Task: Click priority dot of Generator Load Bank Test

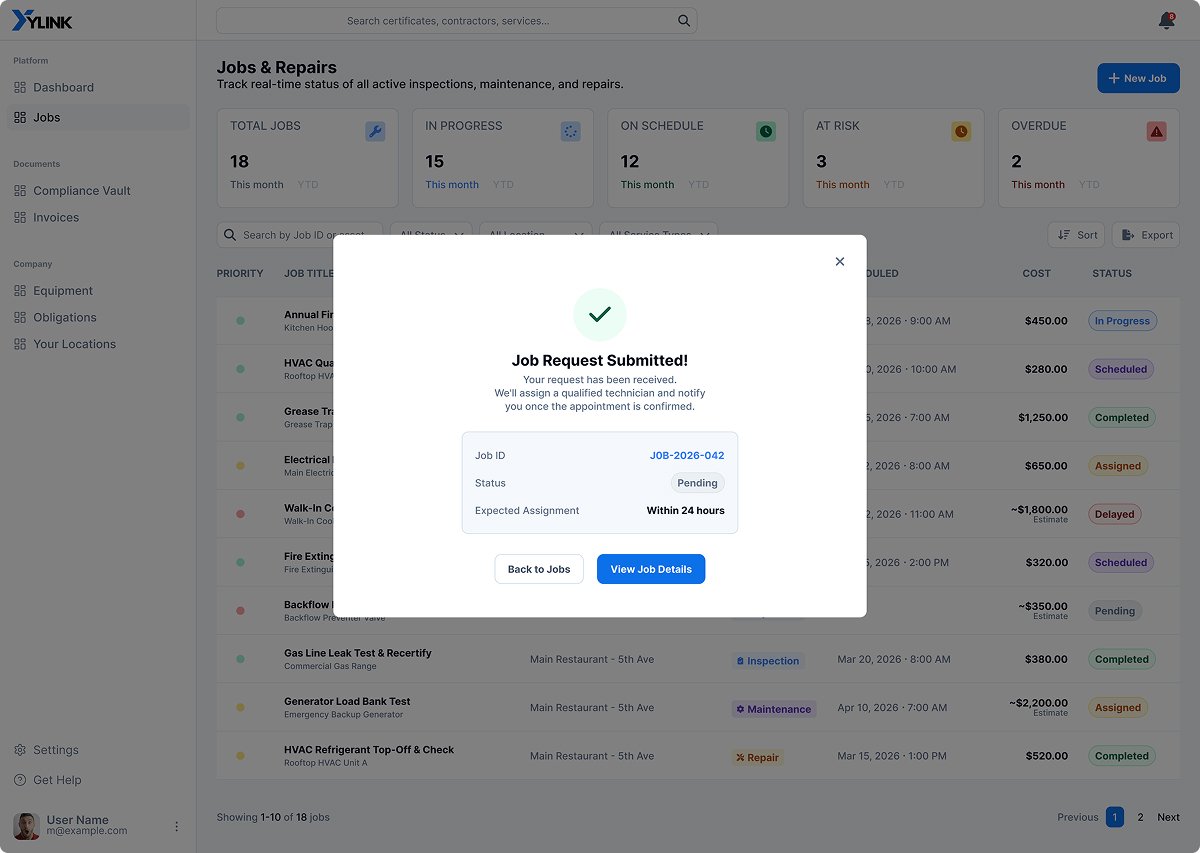Action: [x=240, y=707]
